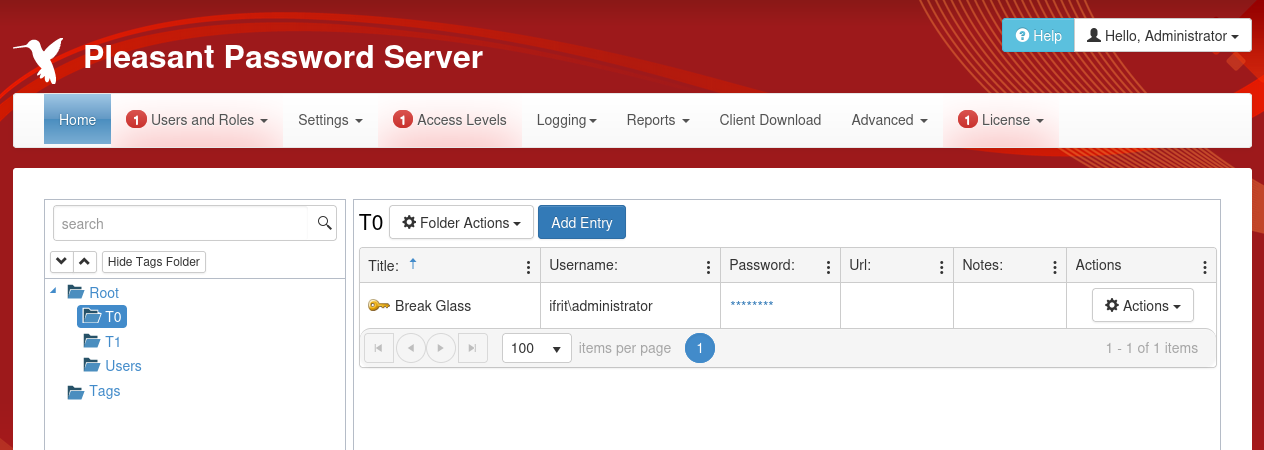Viewport: 1264px width, 450px height.
Task: Click the Pleasant Password Server title
Action: (x=283, y=58)
